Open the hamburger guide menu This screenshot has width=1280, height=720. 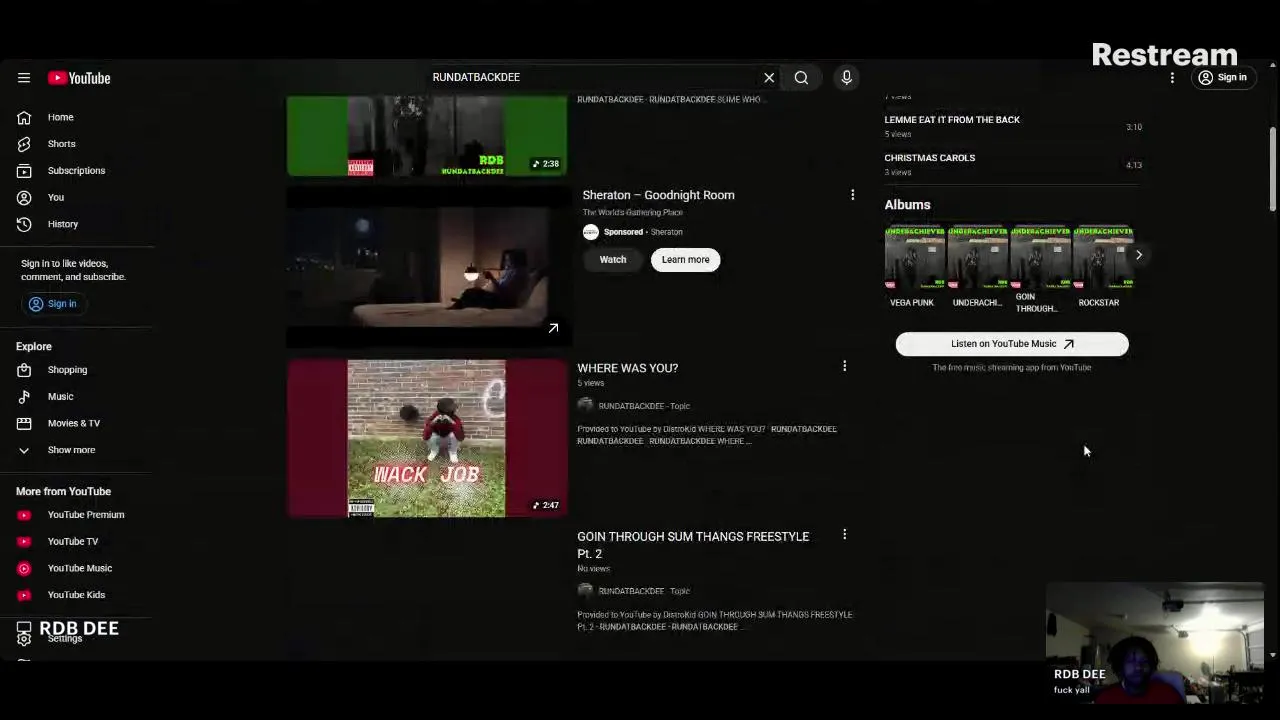[x=24, y=77]
